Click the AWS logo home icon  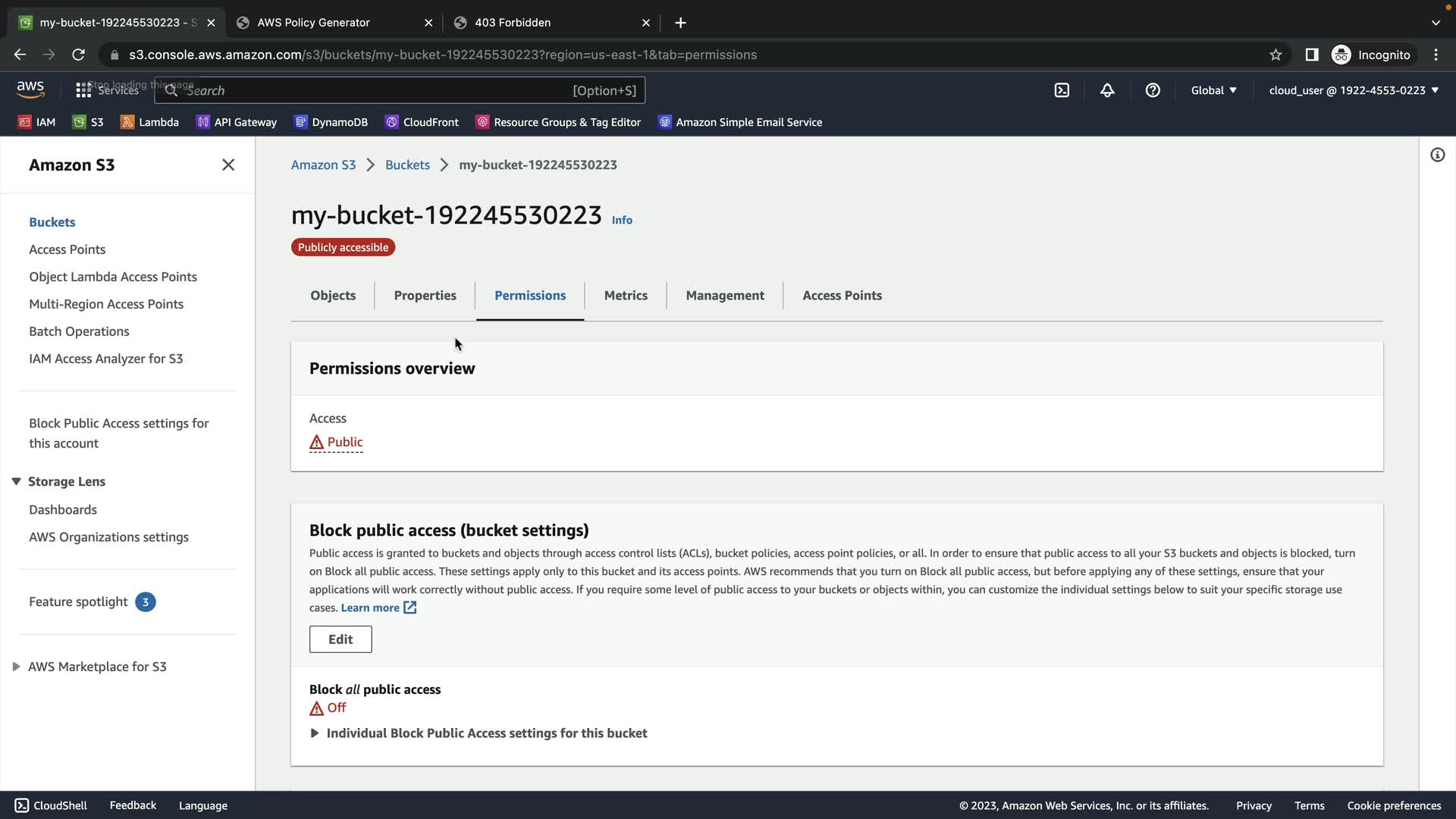click(x=30, y=89)
